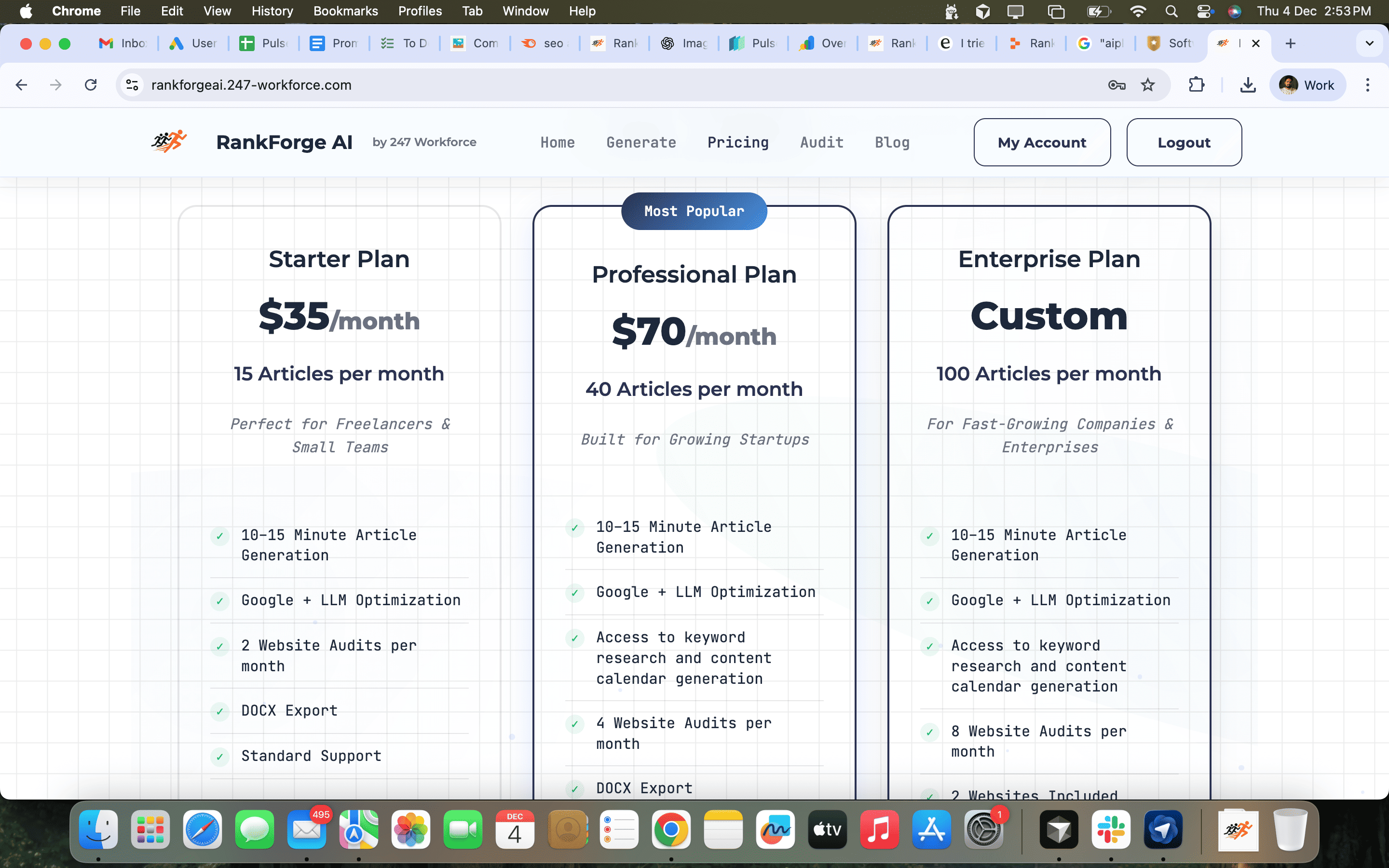Viewport: 1389px width, 868px height.
Task: Open the Bookmarks menu in menu bar
Action: (345, 11)
